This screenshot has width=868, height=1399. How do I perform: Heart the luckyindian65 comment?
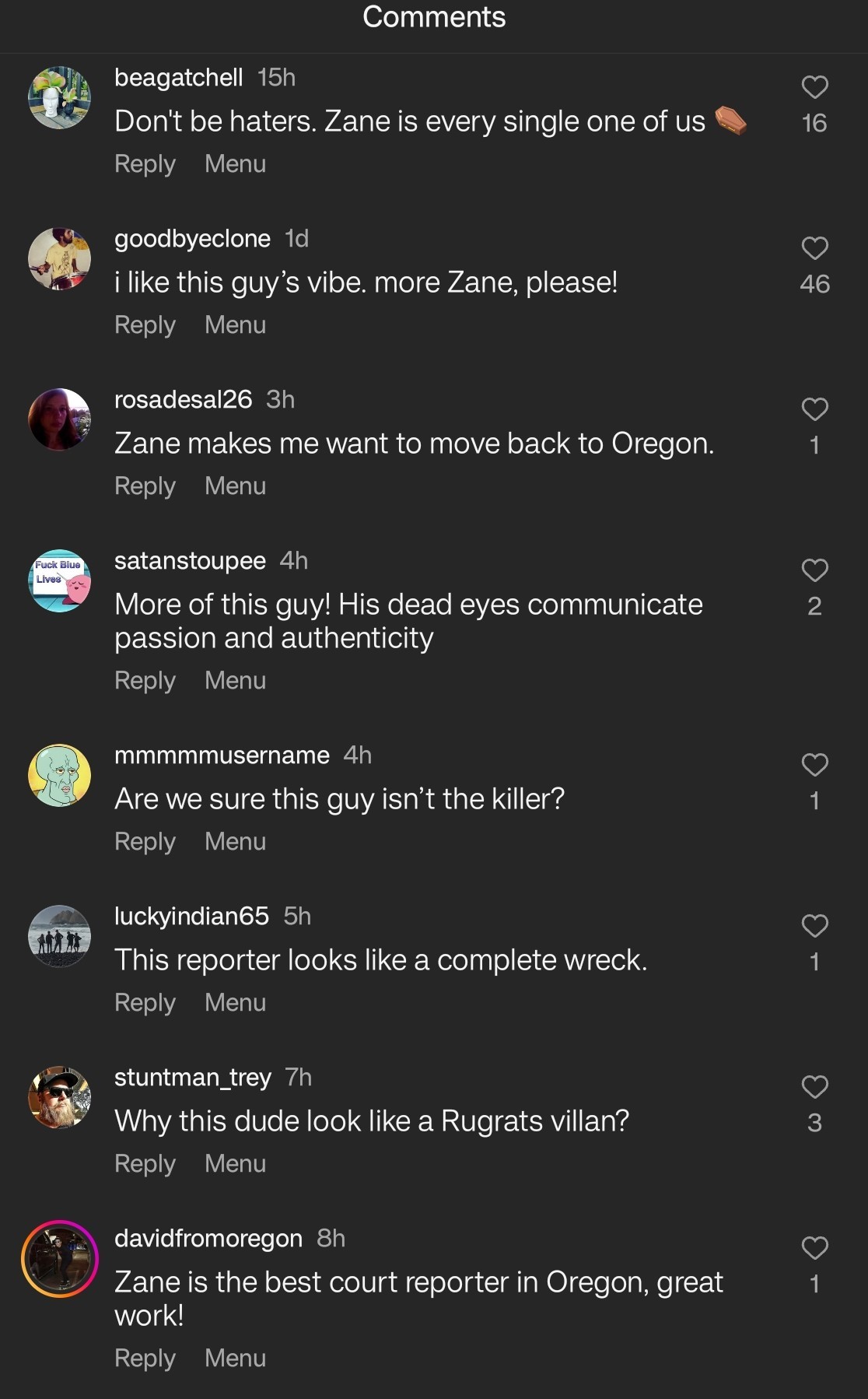click(814, 926)
